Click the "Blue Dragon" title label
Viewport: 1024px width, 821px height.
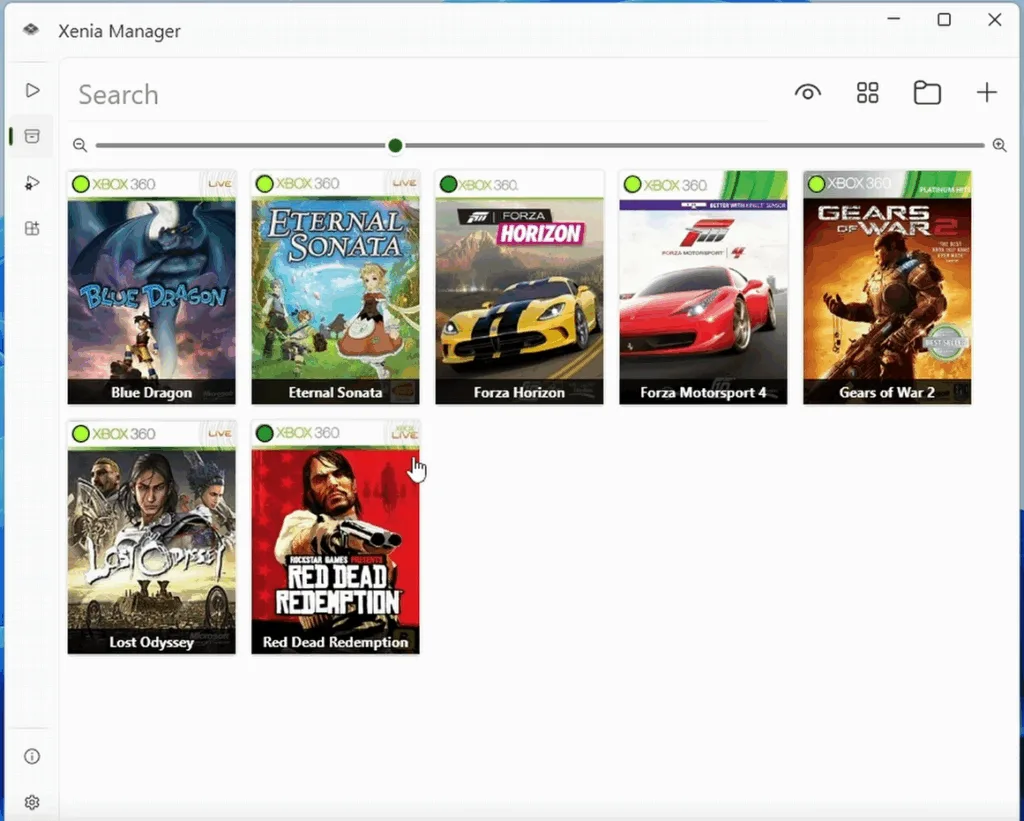click(x=152, y=393)
